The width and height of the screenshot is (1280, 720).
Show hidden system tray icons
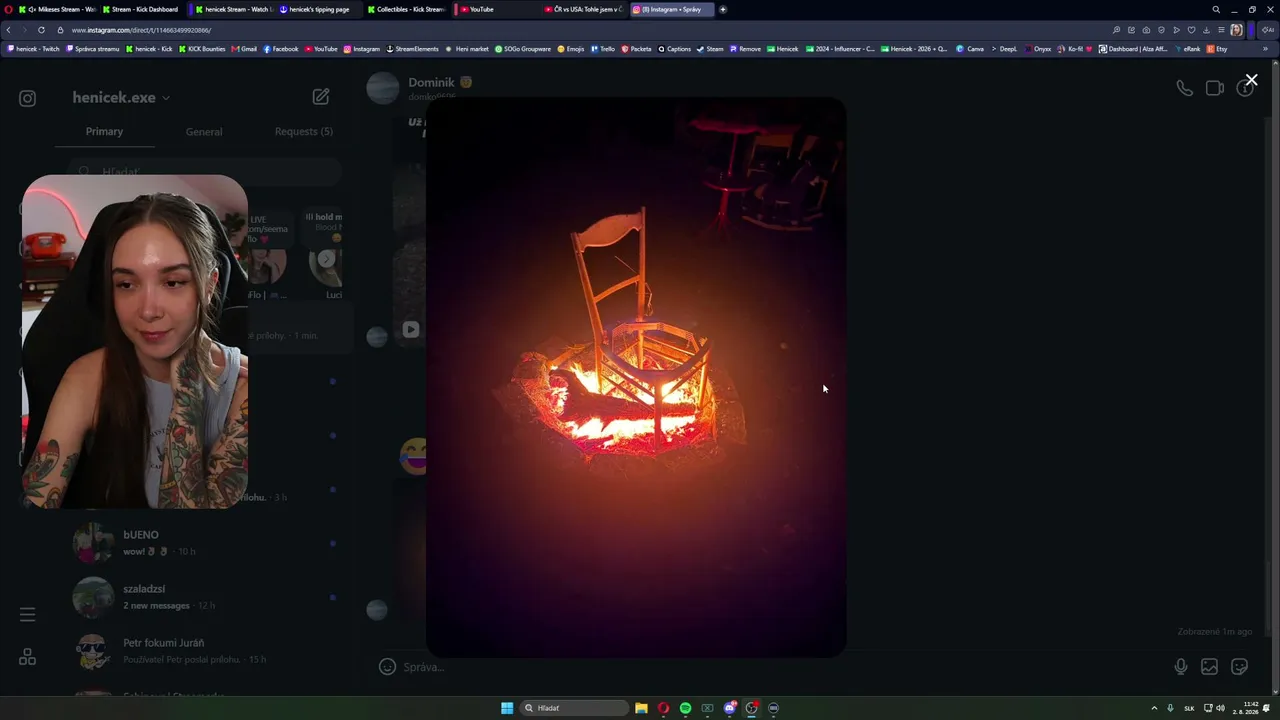[1154, 708]
